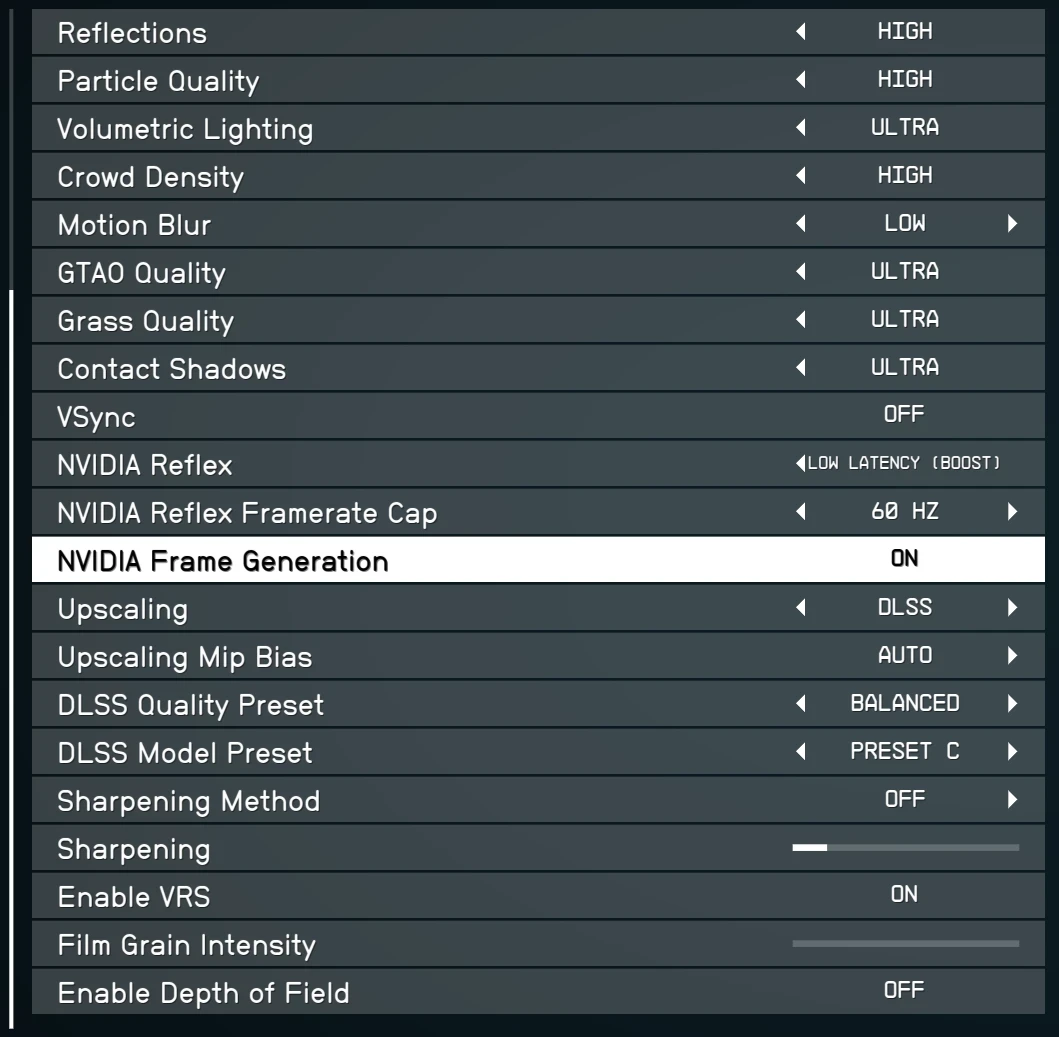Click left arrow for DLSS Model Preset
Viewport: 1059px width, 1037px height.
click(800, 752)
